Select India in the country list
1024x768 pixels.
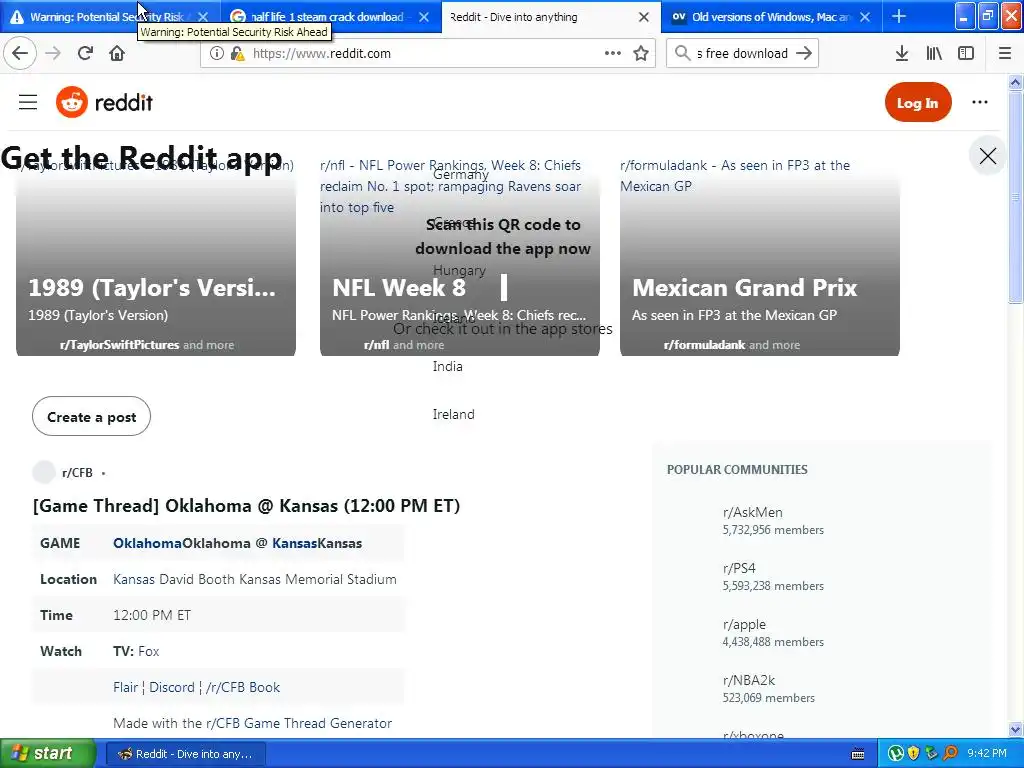click(x=447, y=366)
